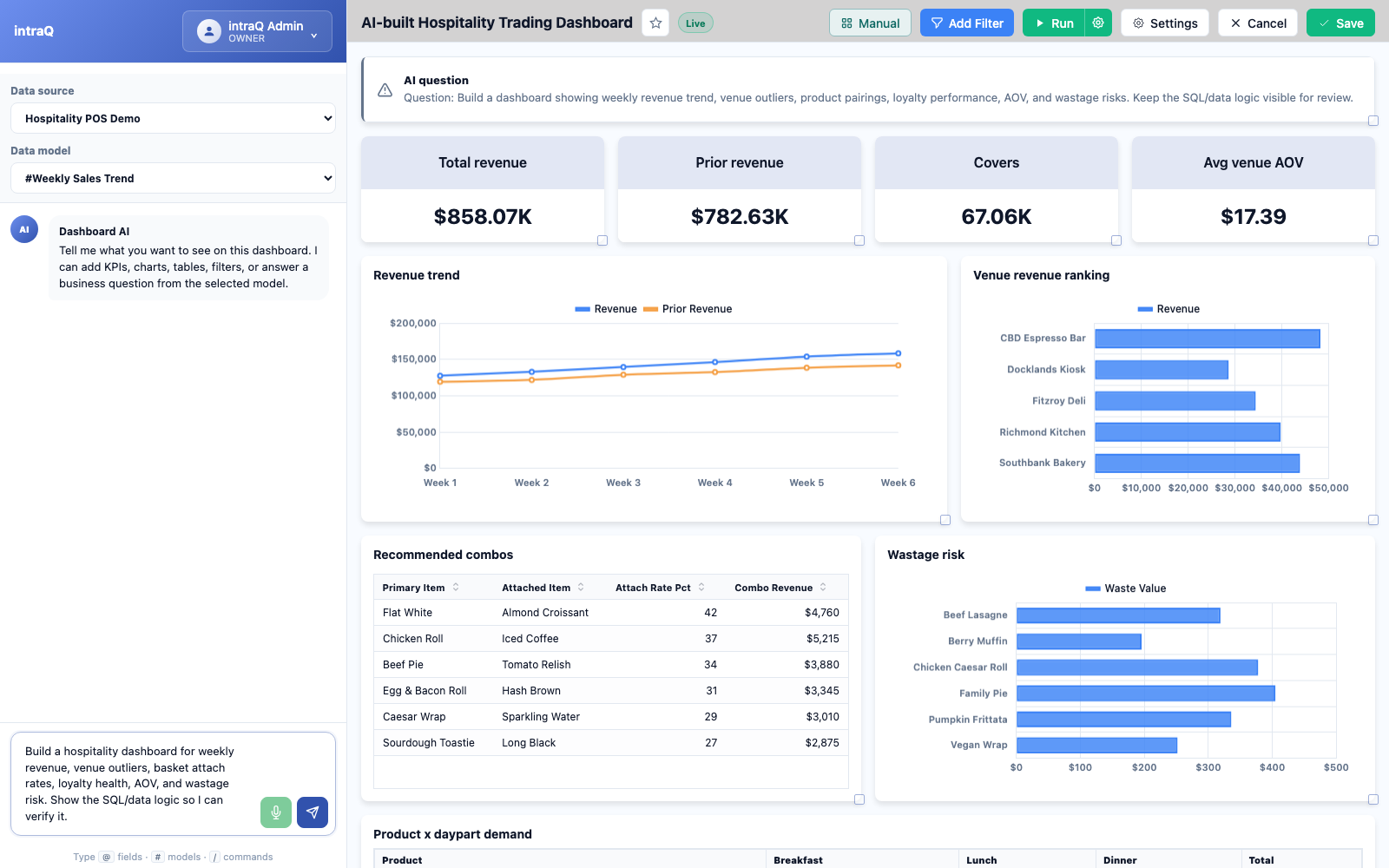This screenshot has height=868, width=1389.
Task: Click the Dashboard AI avatar badge
Action: [x=24, y=229]
